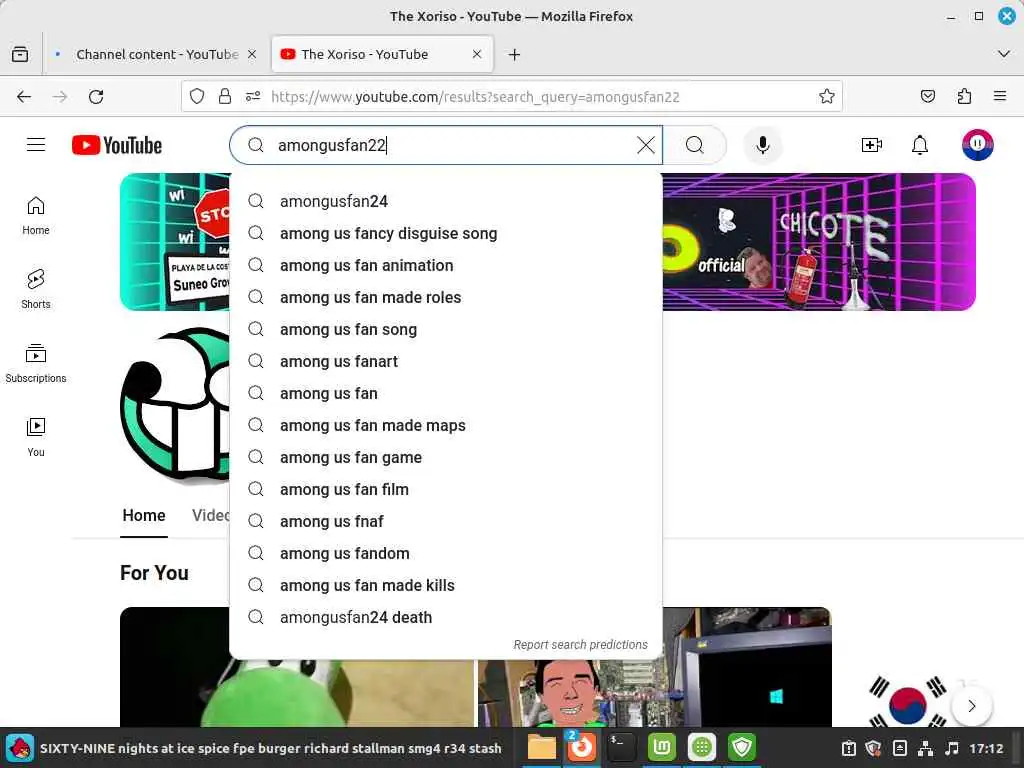Open Firefox Pocket save icon
Image resolution: width=1024 pixels, height=768 pixels.
point(927,97)
